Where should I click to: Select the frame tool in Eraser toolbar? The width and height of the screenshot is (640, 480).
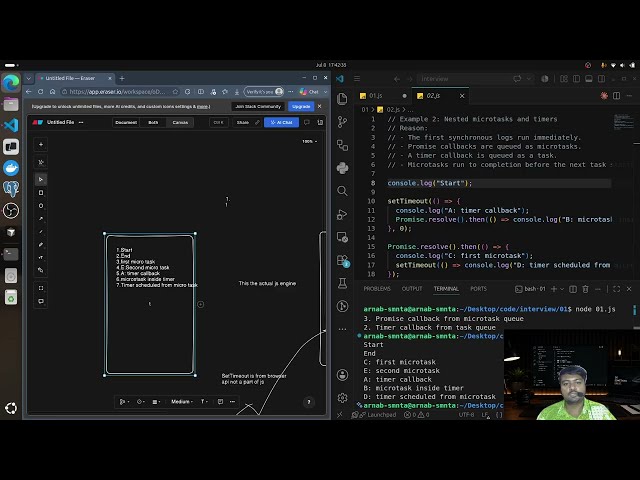(41, 288)
